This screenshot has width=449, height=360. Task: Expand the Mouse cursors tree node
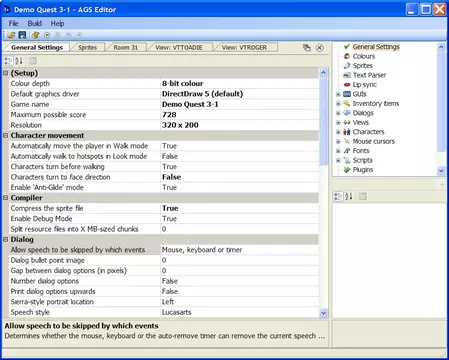coord(338,142)
